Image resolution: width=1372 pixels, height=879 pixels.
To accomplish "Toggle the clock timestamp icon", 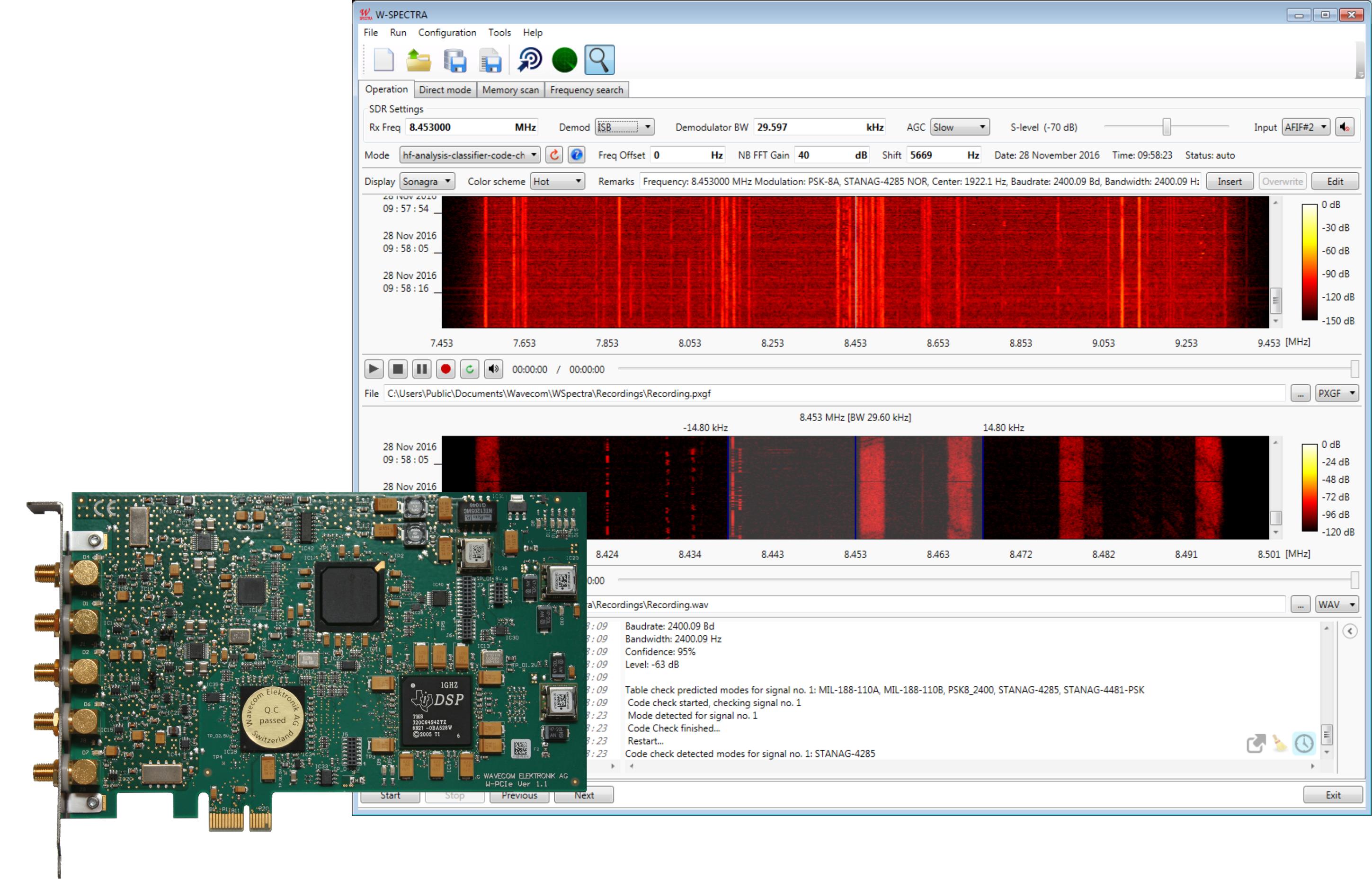I will click(x=1304, y=743).
